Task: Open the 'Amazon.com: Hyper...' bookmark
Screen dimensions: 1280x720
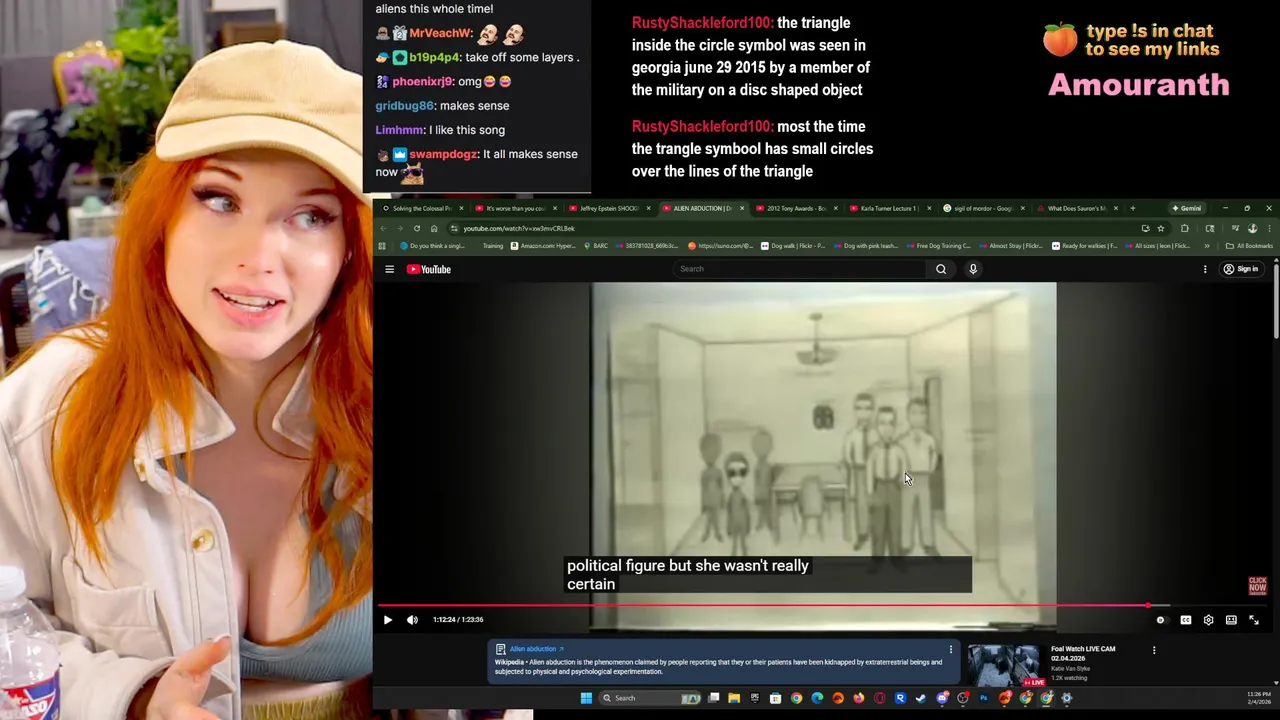Action: [543, 246]
